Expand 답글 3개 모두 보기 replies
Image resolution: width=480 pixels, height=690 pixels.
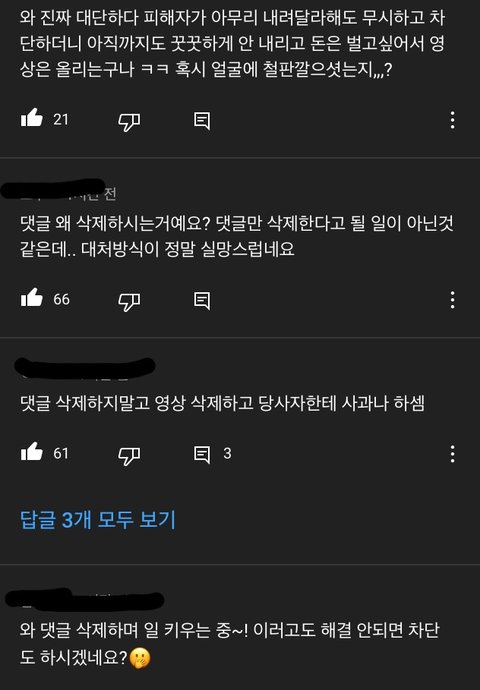coord(98,520)
